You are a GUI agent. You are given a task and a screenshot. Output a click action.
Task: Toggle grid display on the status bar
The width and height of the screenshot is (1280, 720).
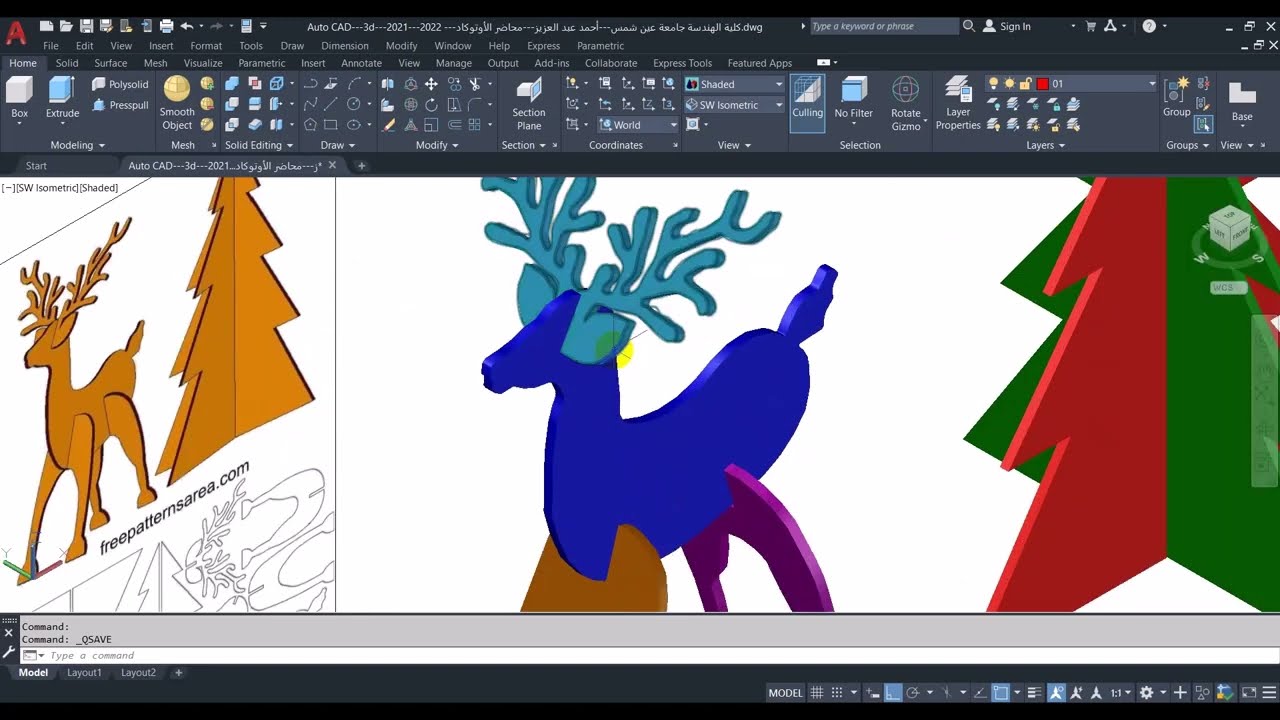[x=817, y=692]
